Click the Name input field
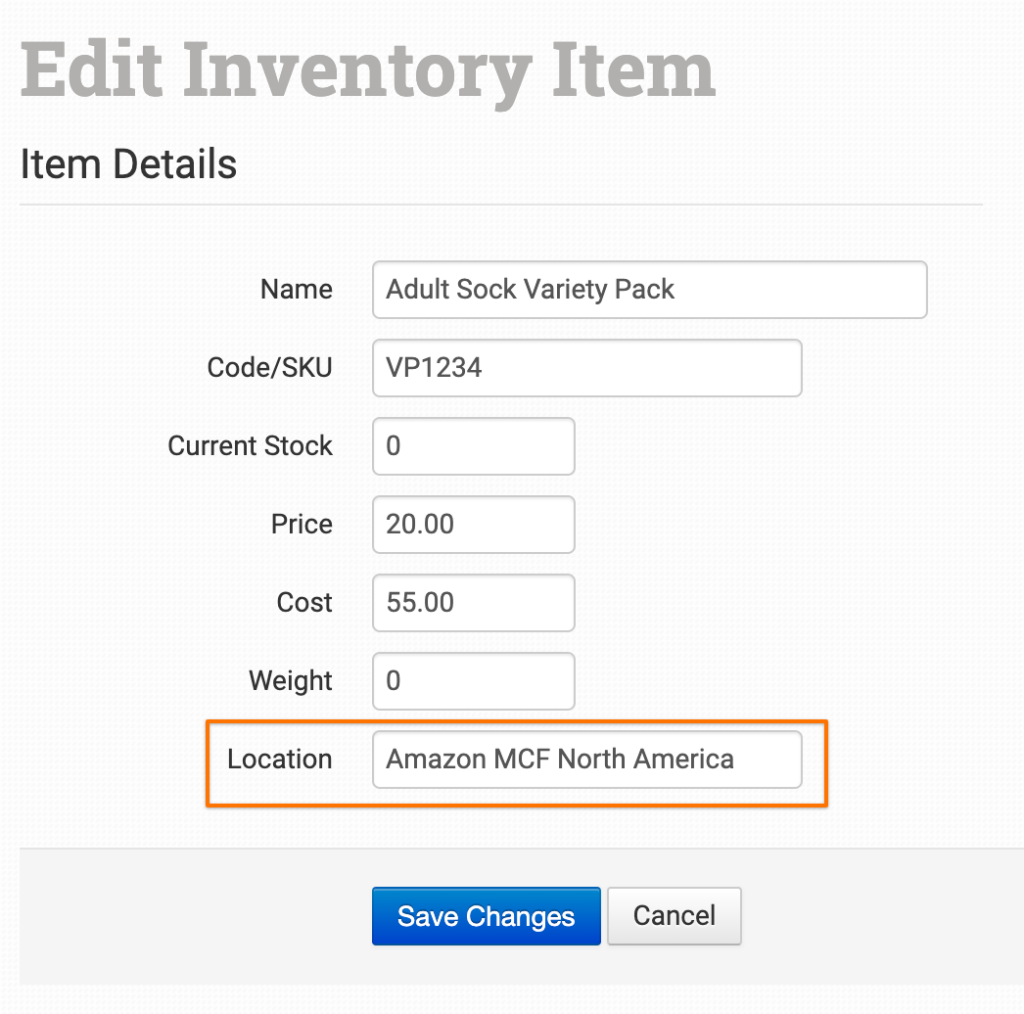This screenshot has width=1024, height=1014. click(x=649, y=290)
